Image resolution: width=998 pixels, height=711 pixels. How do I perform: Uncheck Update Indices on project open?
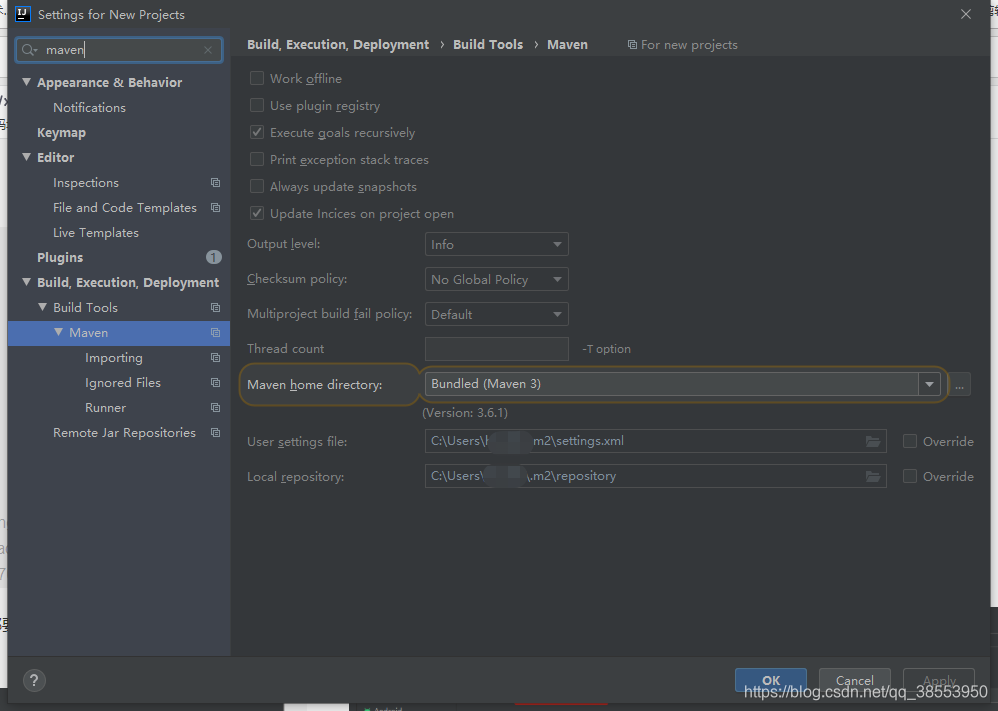click(x=257, y=213)
